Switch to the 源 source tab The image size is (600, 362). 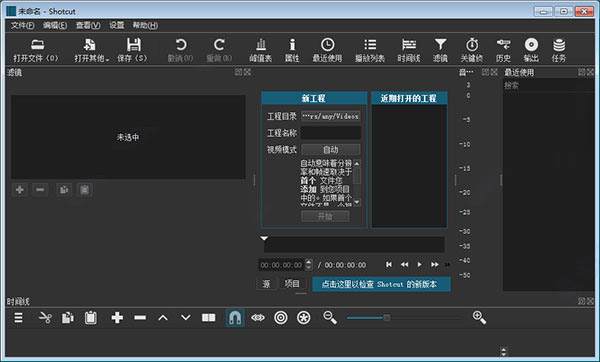tap(266, 284)
